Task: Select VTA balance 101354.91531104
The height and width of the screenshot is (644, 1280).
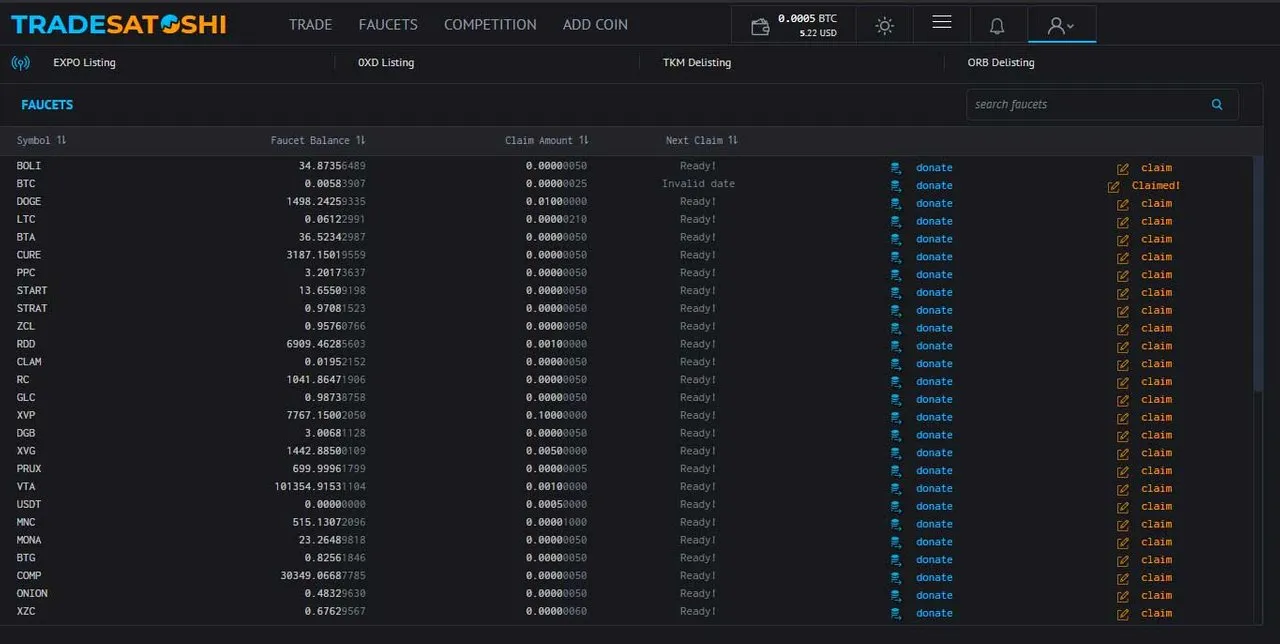Action: 318,487
